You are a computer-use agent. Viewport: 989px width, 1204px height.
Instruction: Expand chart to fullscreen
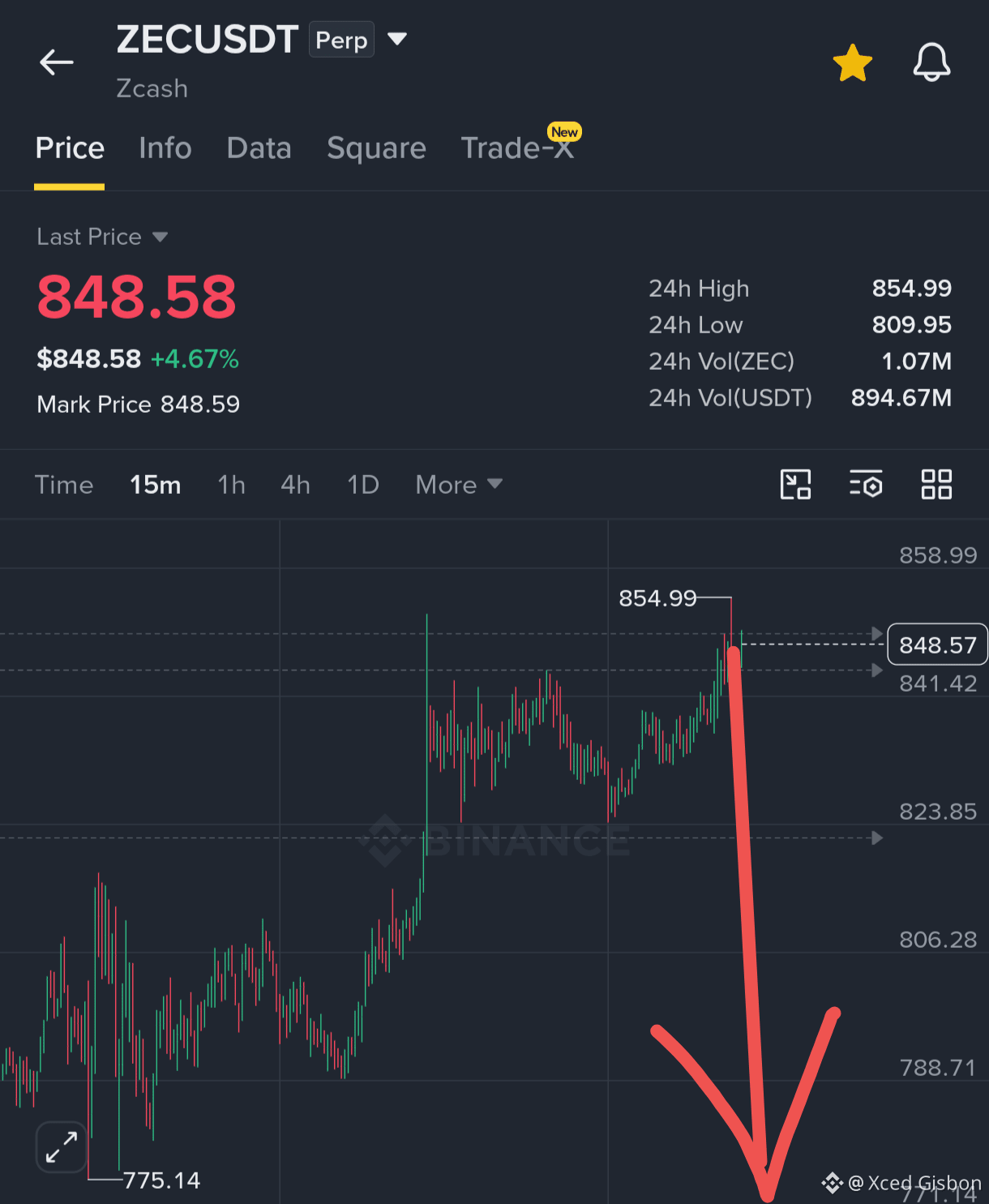pyautogui.click(x=62, y=1147)
